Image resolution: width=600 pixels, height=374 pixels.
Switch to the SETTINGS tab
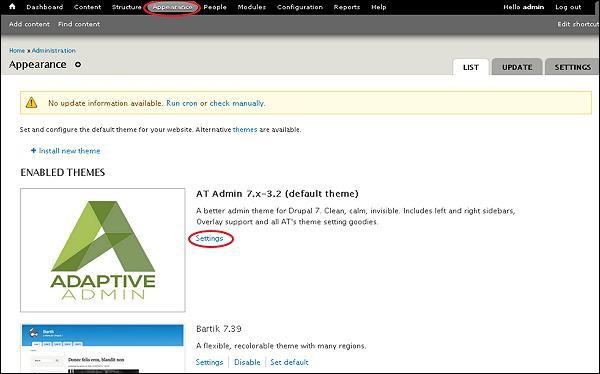click(x=572, y=67)
